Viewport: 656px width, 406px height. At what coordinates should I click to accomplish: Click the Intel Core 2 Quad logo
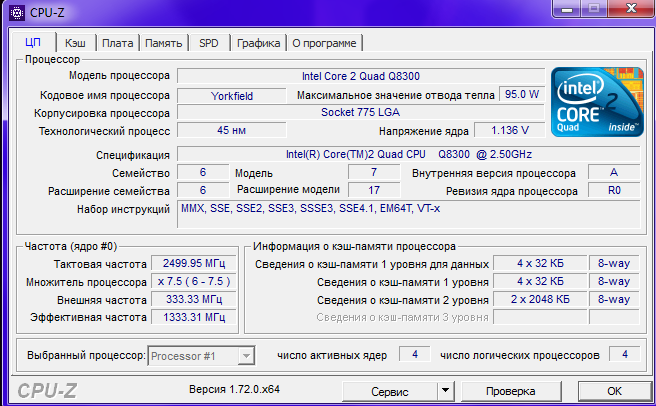(597, 102)
